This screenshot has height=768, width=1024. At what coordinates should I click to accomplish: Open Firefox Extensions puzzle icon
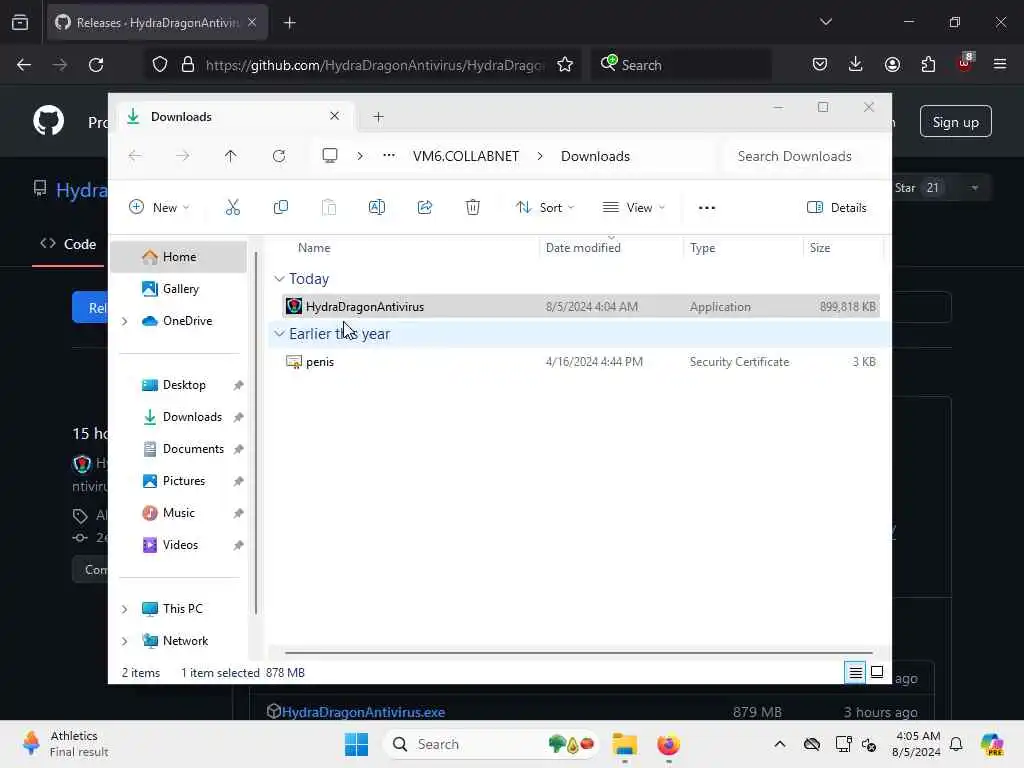(x=928, y=64)
